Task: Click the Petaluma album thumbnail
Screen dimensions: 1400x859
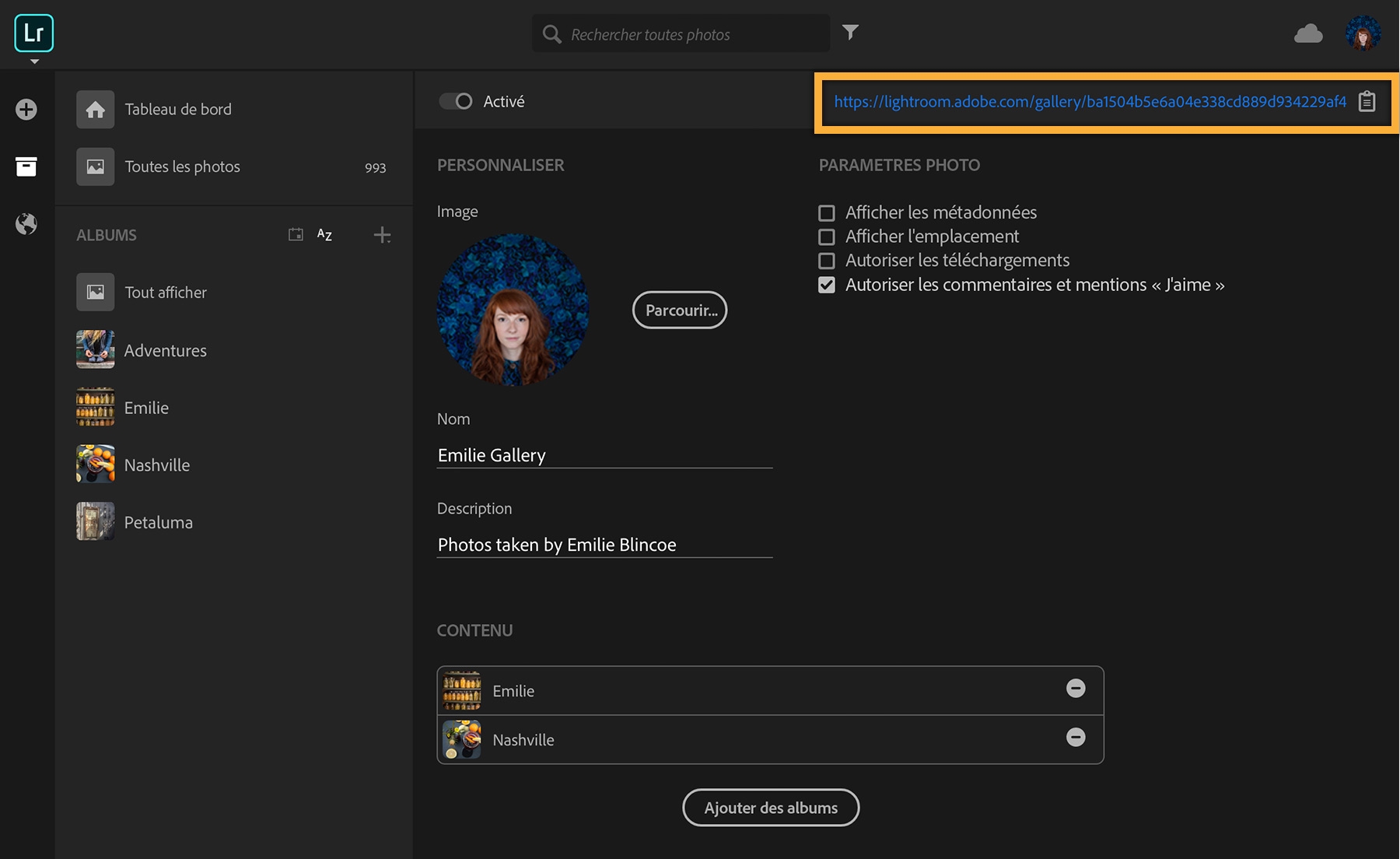Action: click(96, 521)
